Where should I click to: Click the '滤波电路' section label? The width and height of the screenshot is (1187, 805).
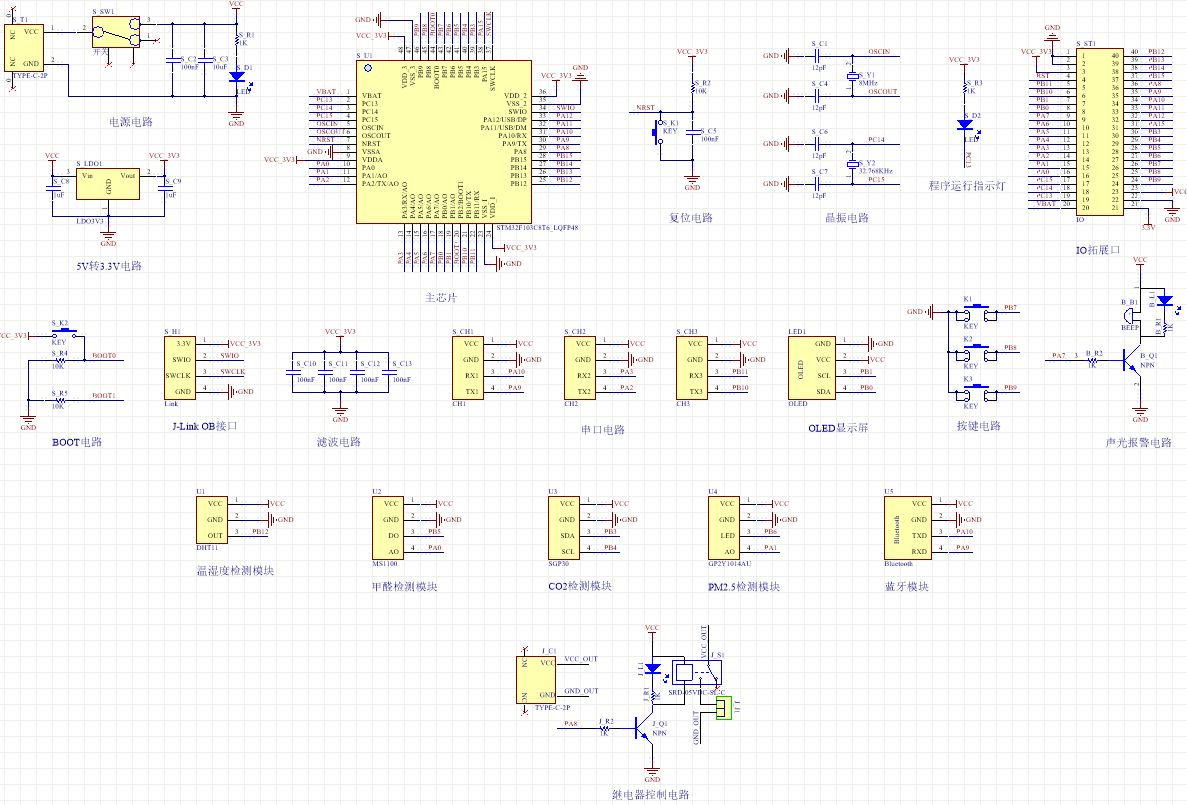339,442
